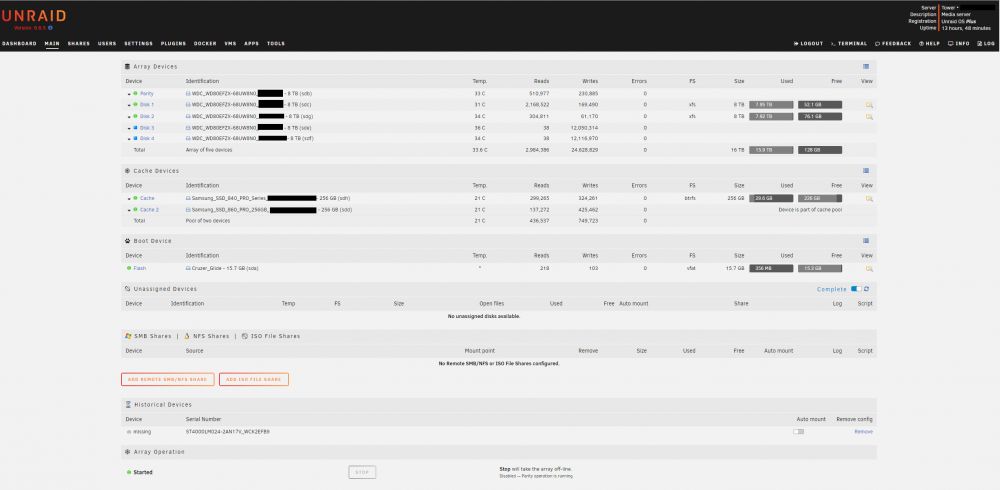Click the Parity disk drive icon
The height and width of the screenshot is (490, 1000).
click(188, 94)
